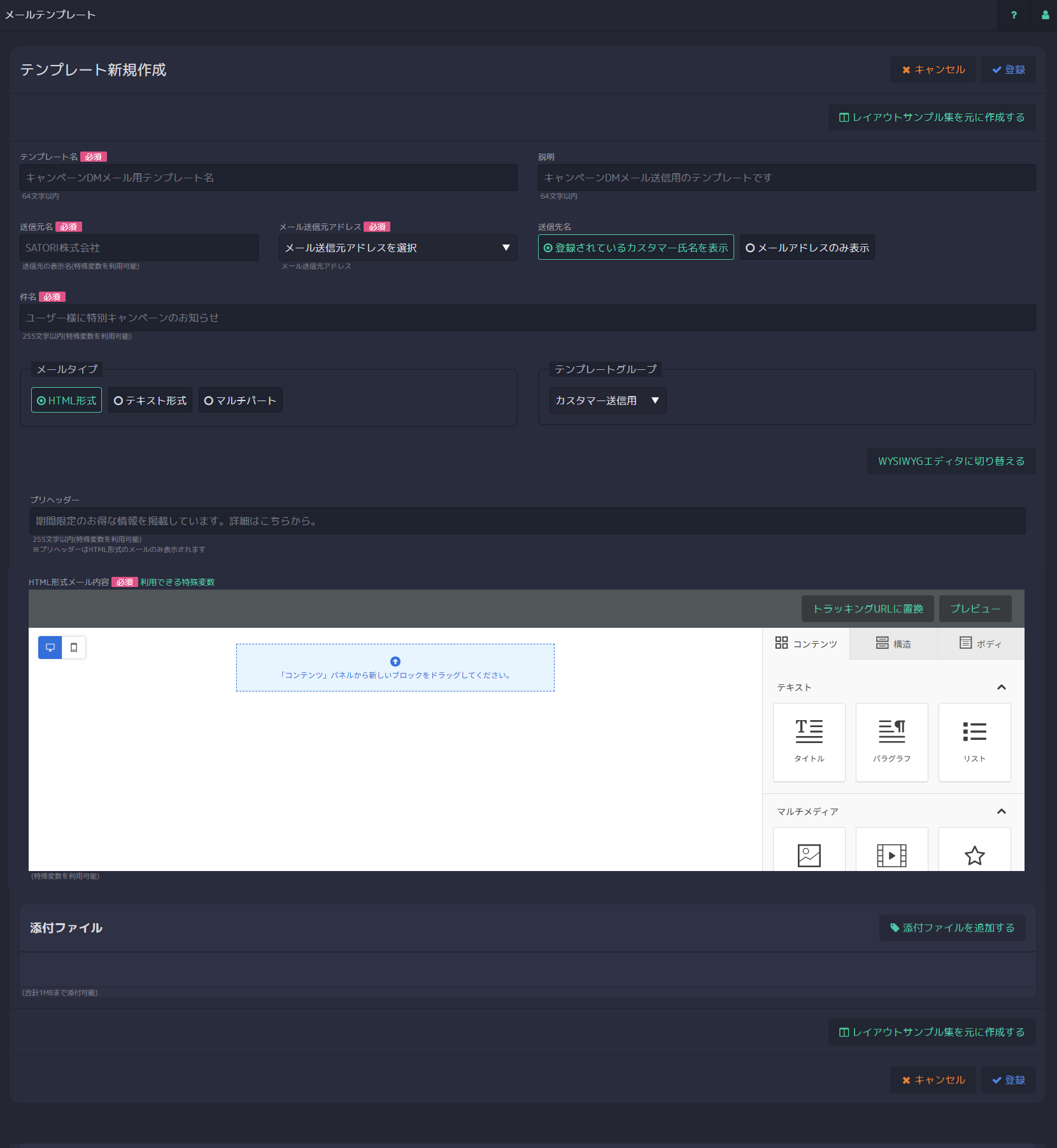Select the リスト content block
Screen dimensions: 1057x1148
[974, 742]
